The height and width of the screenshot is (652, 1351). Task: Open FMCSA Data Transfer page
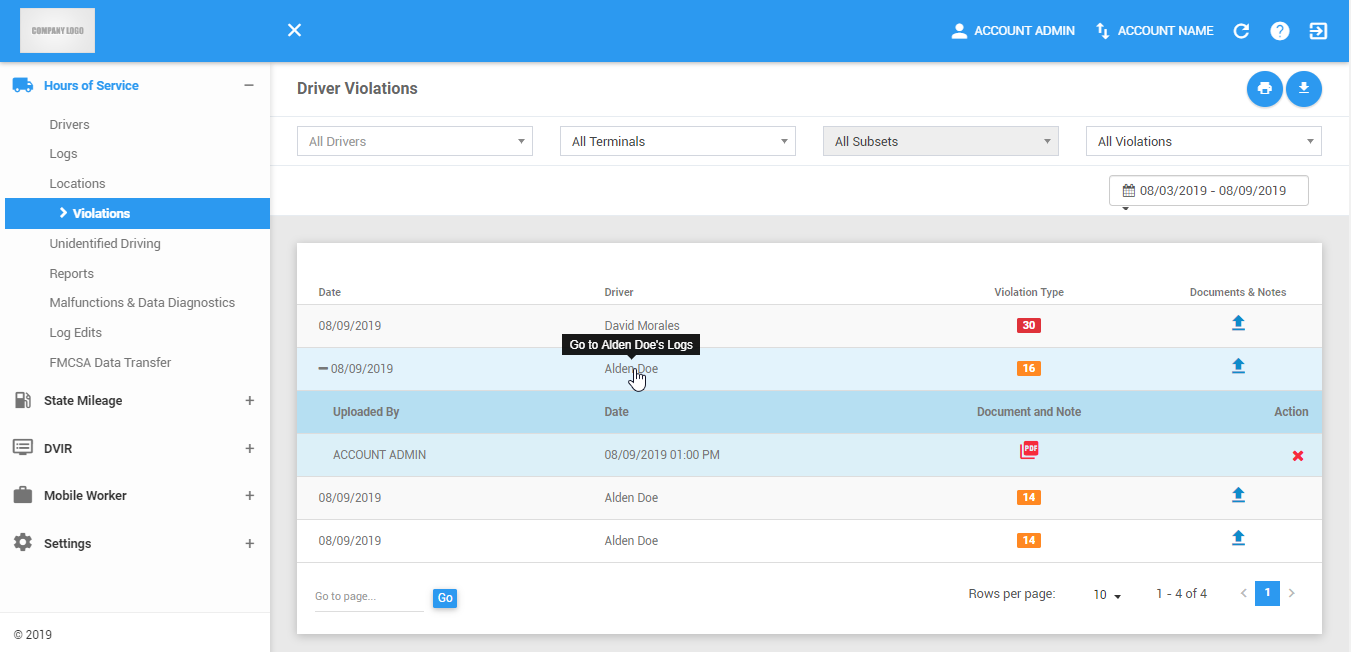tap(110, 363)
